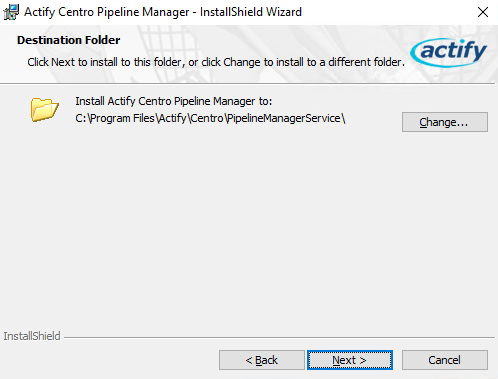The image size is (498, 379).
Task: Click the 'Install Actify Centro Pipeline Manager to:' label
Action: (x=174, y=101)
